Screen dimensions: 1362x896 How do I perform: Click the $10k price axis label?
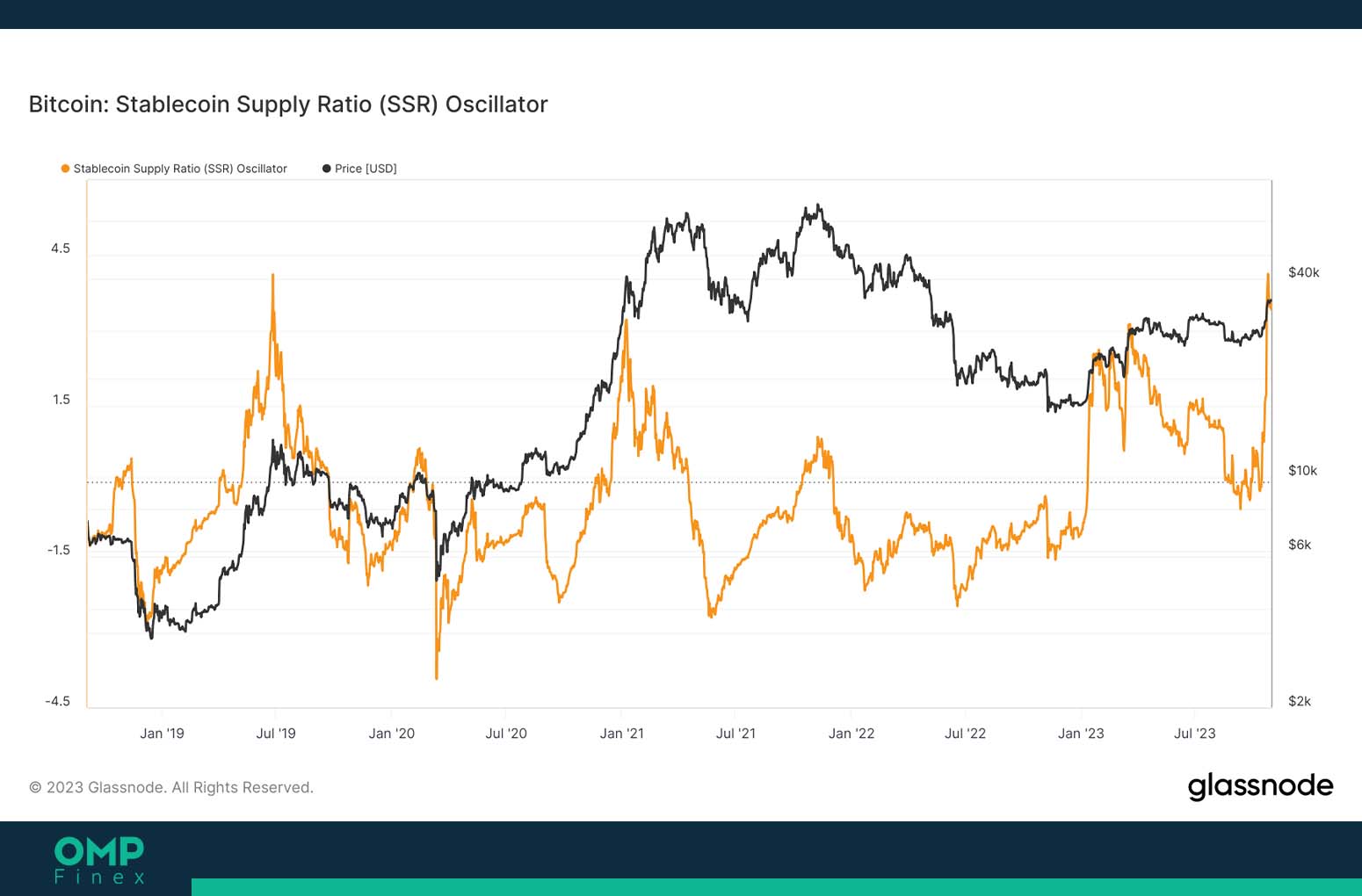1303,471
